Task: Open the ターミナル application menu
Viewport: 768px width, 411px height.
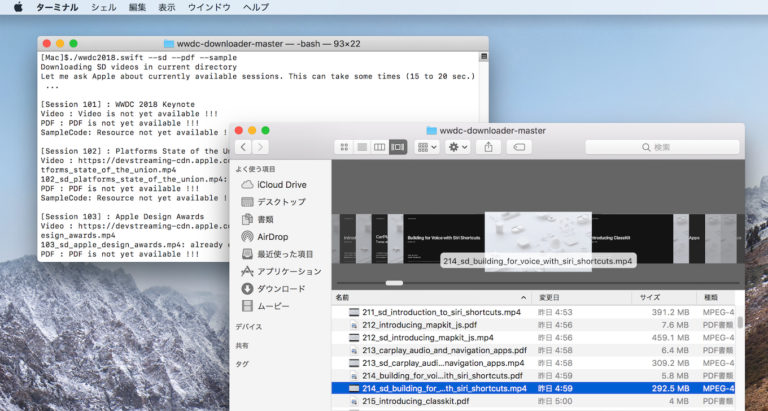Action: tap(57, 7)
